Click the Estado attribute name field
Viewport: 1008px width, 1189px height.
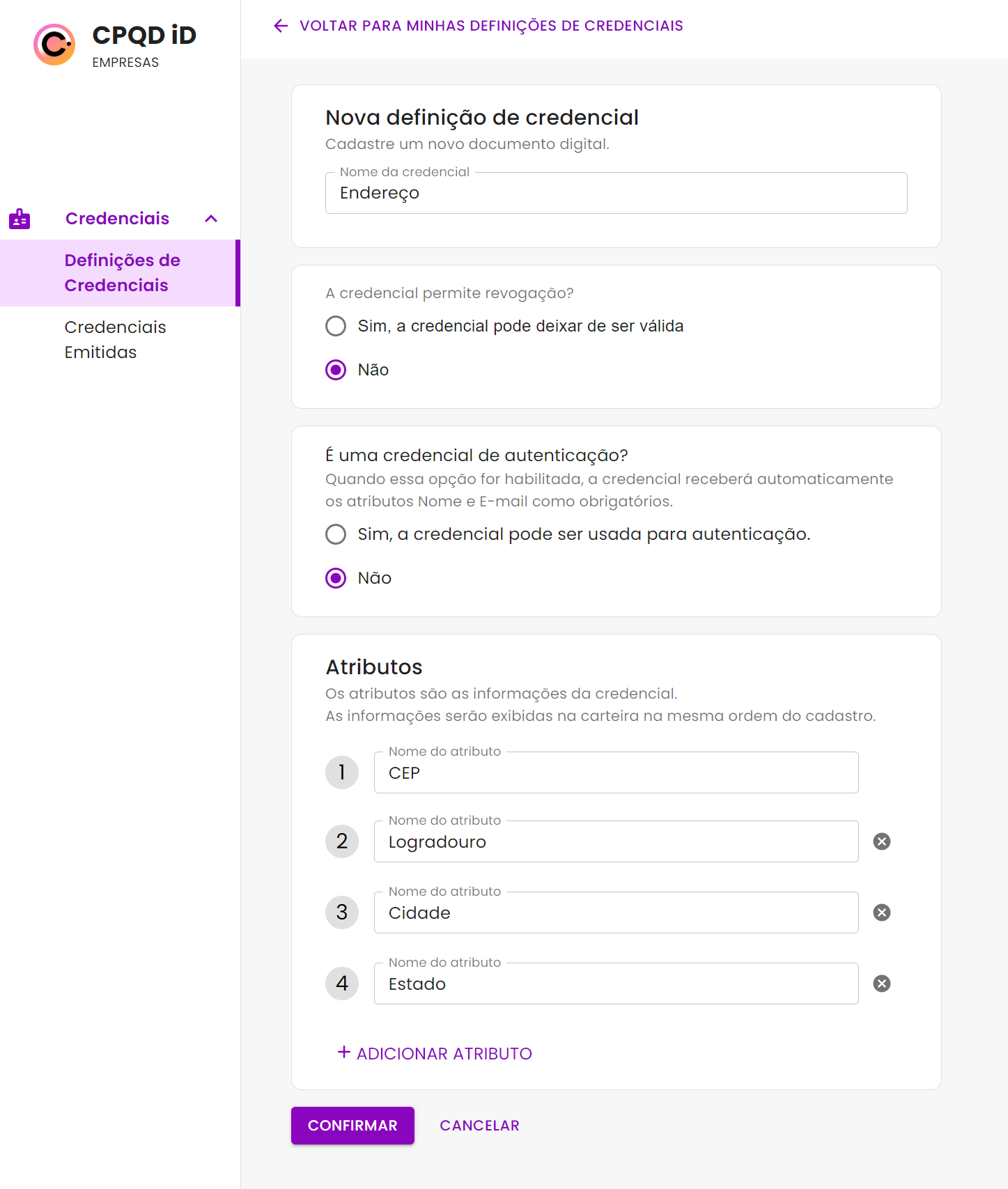[616, 984]
